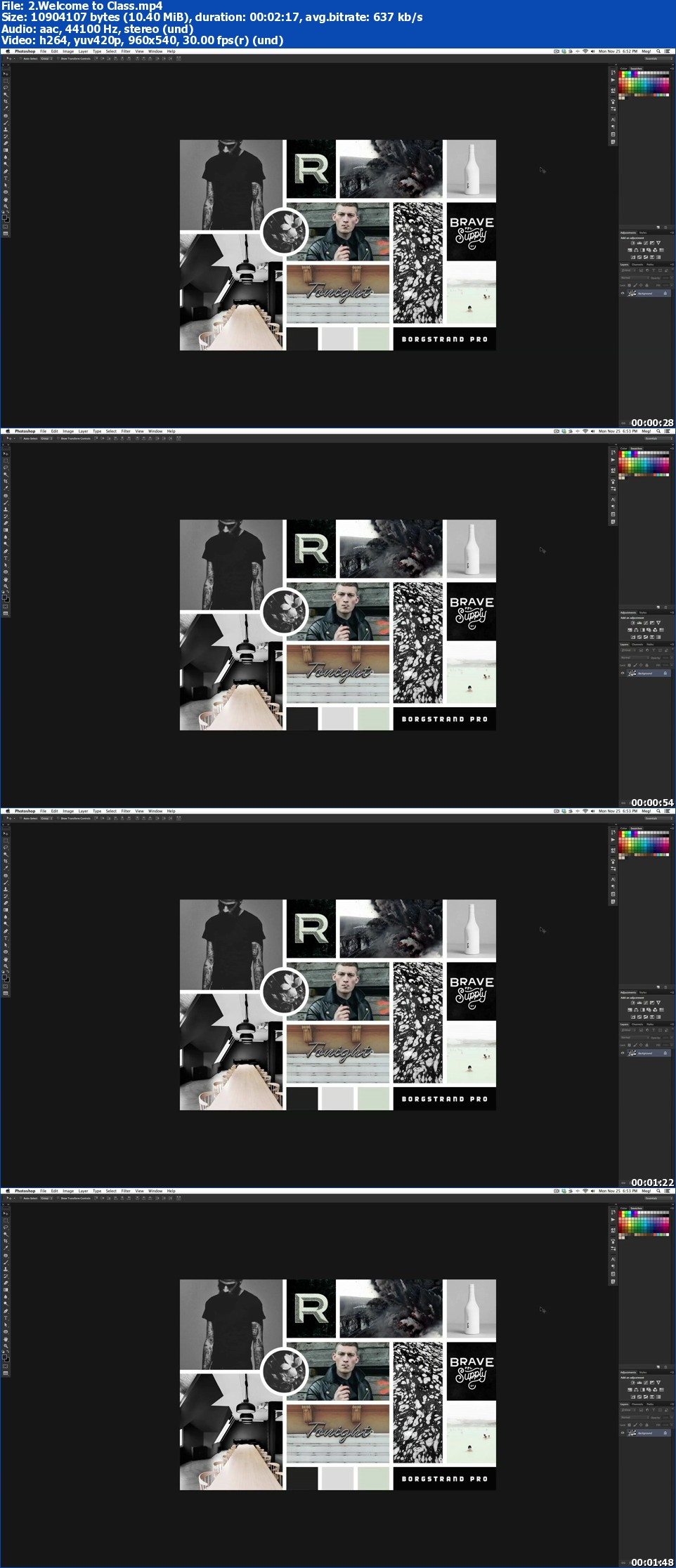The width and height of the screenshot is (676, 1568).
Task: Select the Gradient tool in the 00:00:54 frame
Action: pyautogui.click(x=6, y=529)
